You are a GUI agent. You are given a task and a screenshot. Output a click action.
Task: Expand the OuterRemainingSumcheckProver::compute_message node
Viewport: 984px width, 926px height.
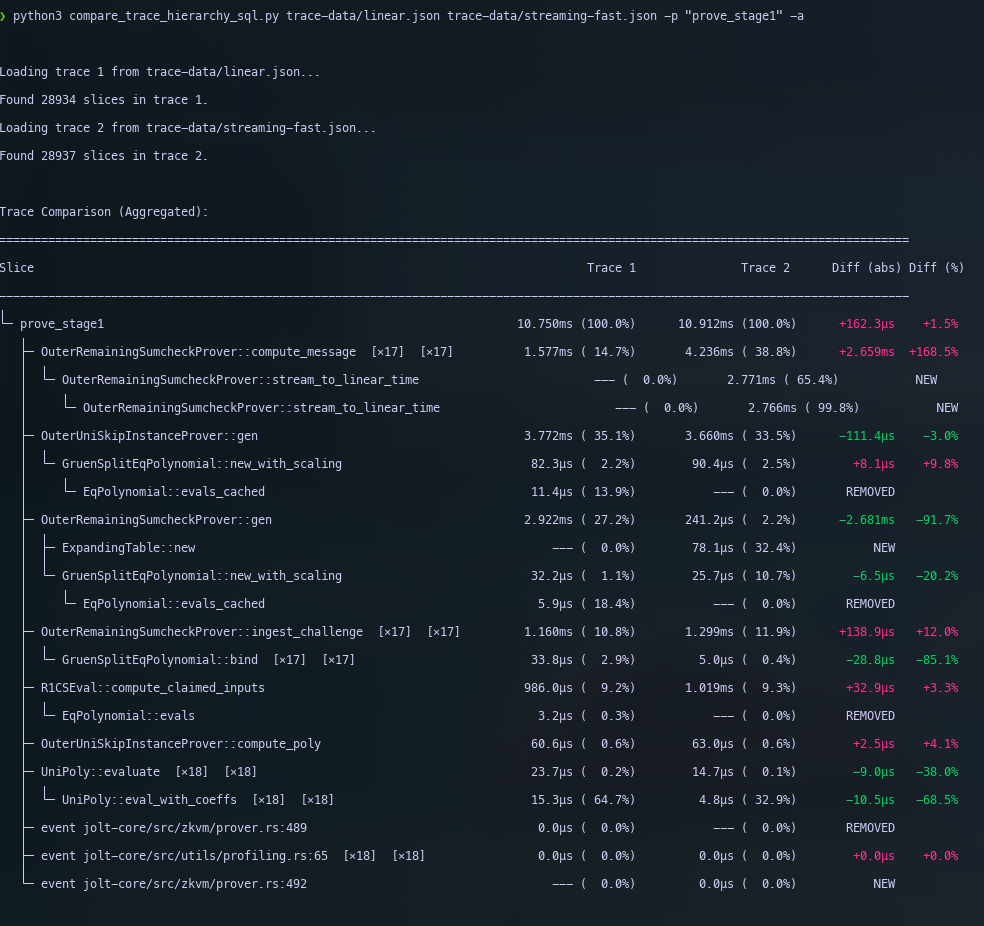click(x=198, y=352)
